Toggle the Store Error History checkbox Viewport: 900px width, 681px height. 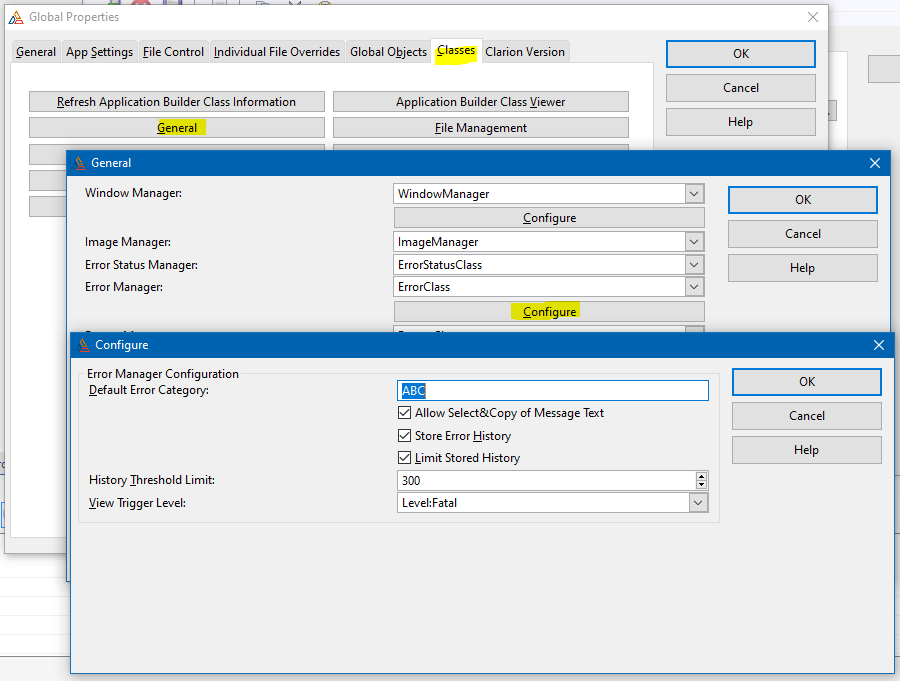[x=405, y=436]
